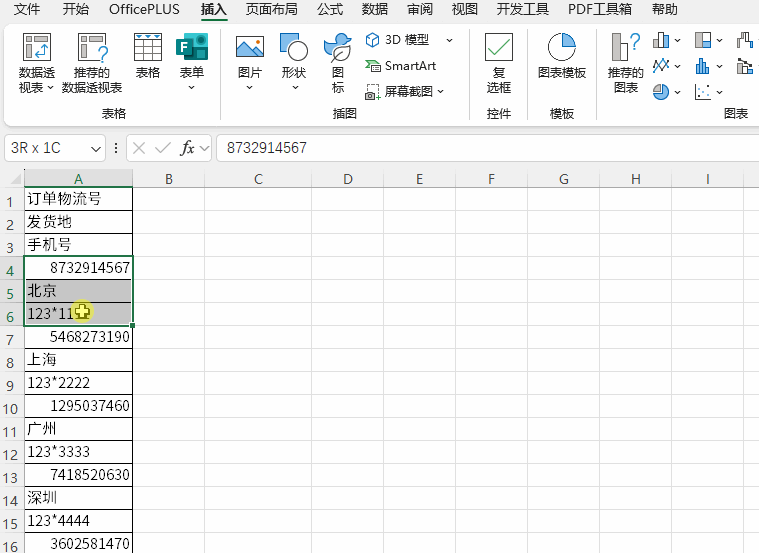Click Recommended PivotTables (推荐的数据透视表)
Viewport: 759px width, 553px height.
(92, 63)
